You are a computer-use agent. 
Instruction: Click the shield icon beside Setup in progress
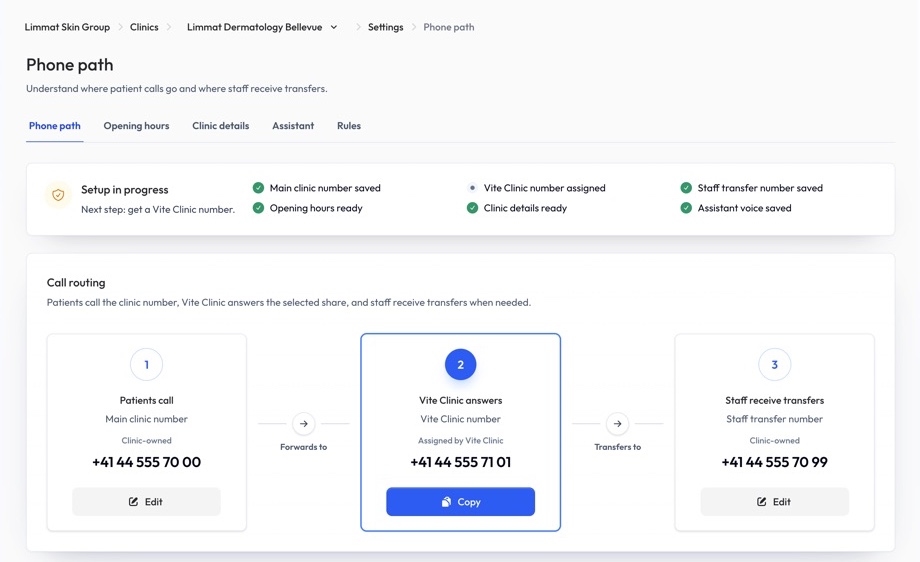pyautogui.click(x=58, y=195)
